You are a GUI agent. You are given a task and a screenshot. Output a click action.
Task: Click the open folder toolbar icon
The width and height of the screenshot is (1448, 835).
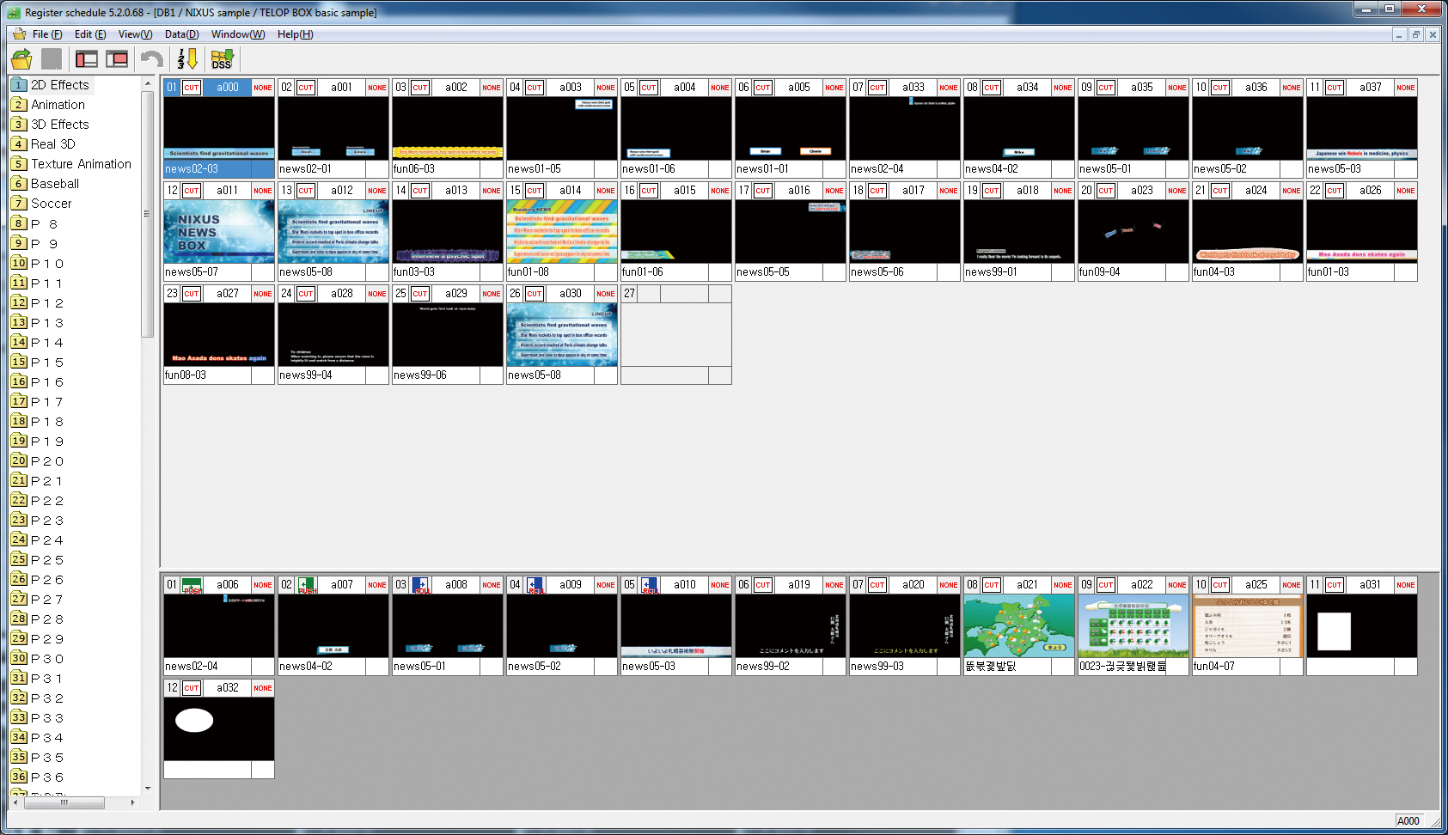pyautogui.click(x=21, y=59)
